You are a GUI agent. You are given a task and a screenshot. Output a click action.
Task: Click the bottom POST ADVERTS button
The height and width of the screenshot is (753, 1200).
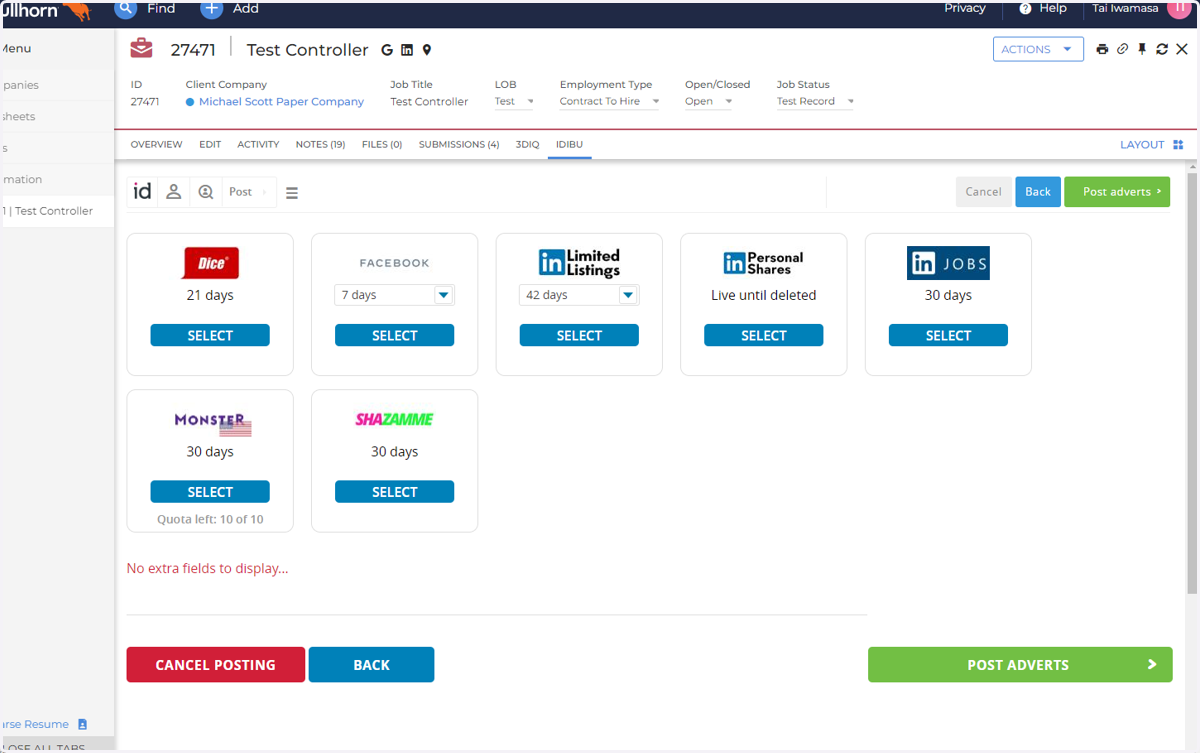click(1020, 665)
